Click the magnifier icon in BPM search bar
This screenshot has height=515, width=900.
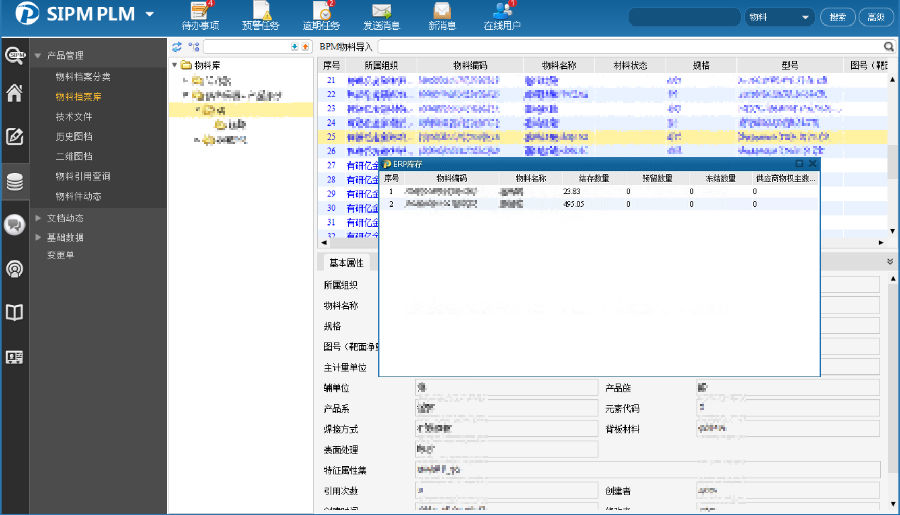[888, 47]
